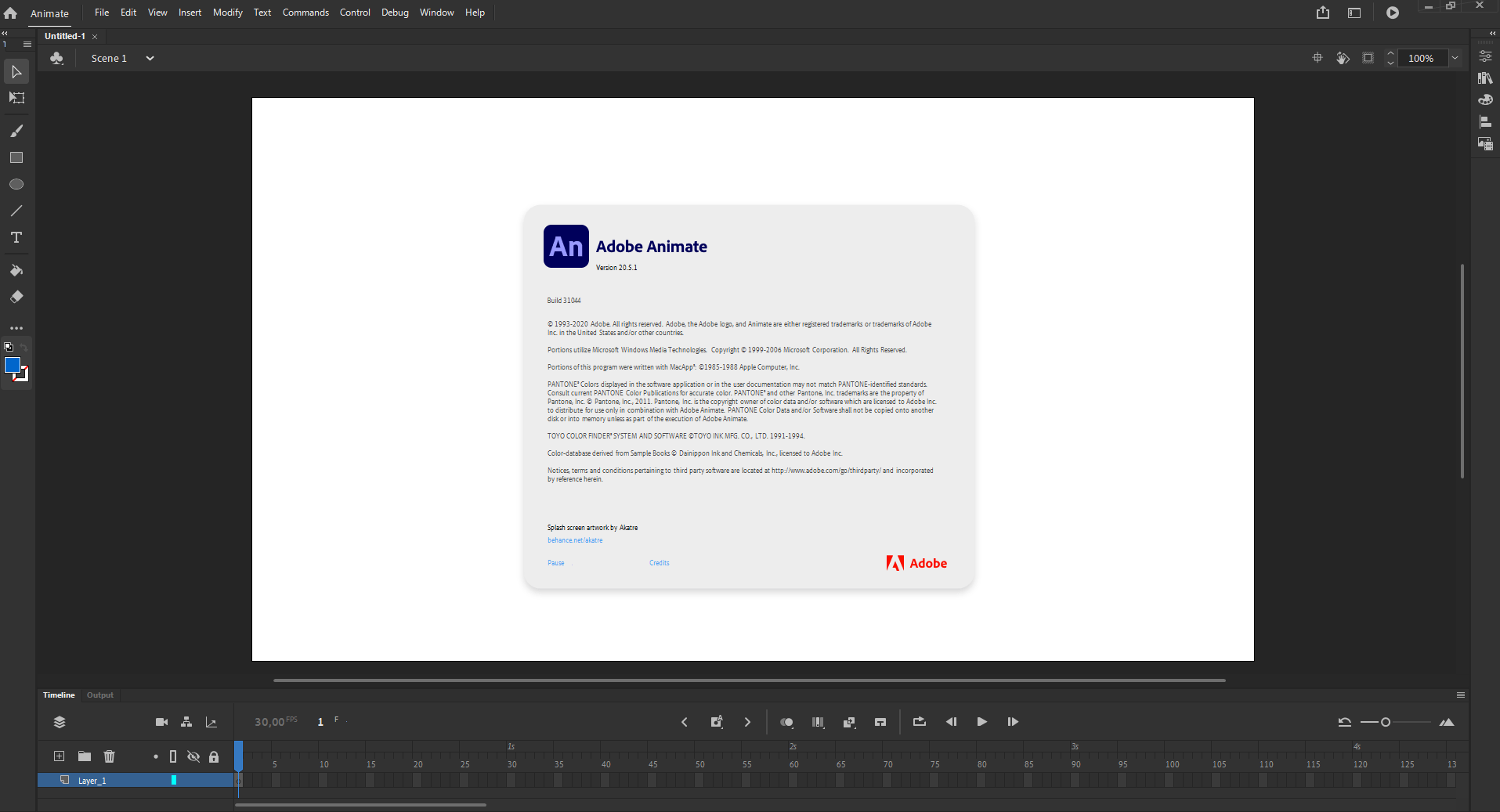The width and height of the screenshot is (1500, 812).
Task: Open the Window menu
Action: pyautogui.click(x=436, y=13)
